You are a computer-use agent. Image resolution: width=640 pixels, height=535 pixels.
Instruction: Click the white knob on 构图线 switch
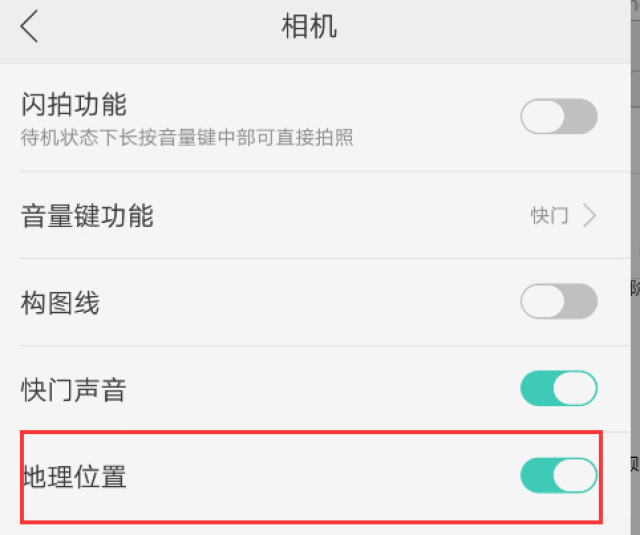click(543, 301)
